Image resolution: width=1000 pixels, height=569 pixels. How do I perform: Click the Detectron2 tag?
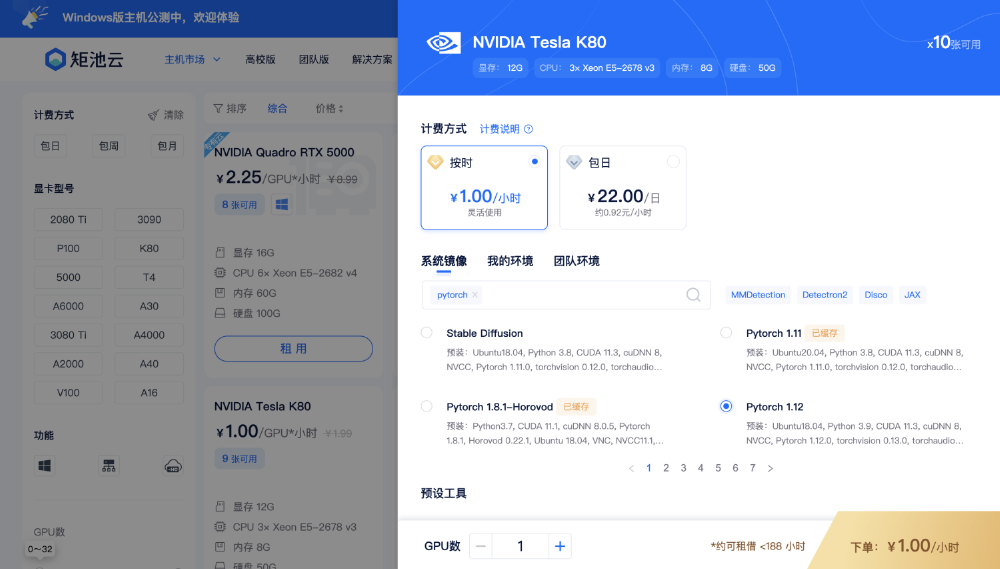[x=825, y=295]
